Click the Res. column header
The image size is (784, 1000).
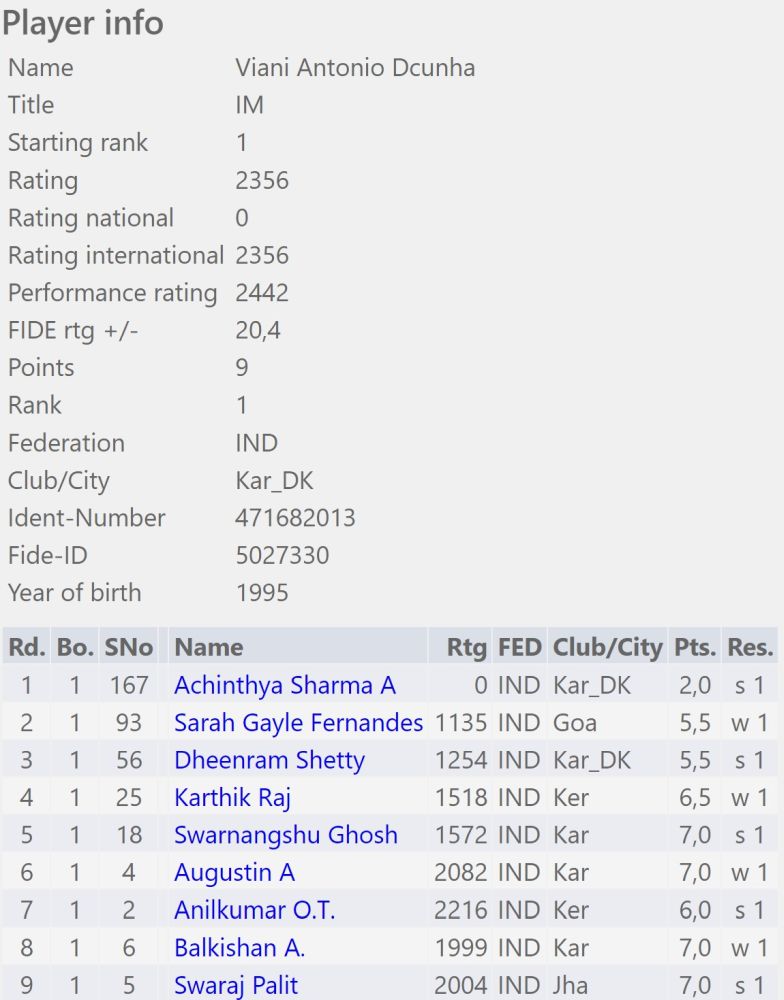coord(750,647)
